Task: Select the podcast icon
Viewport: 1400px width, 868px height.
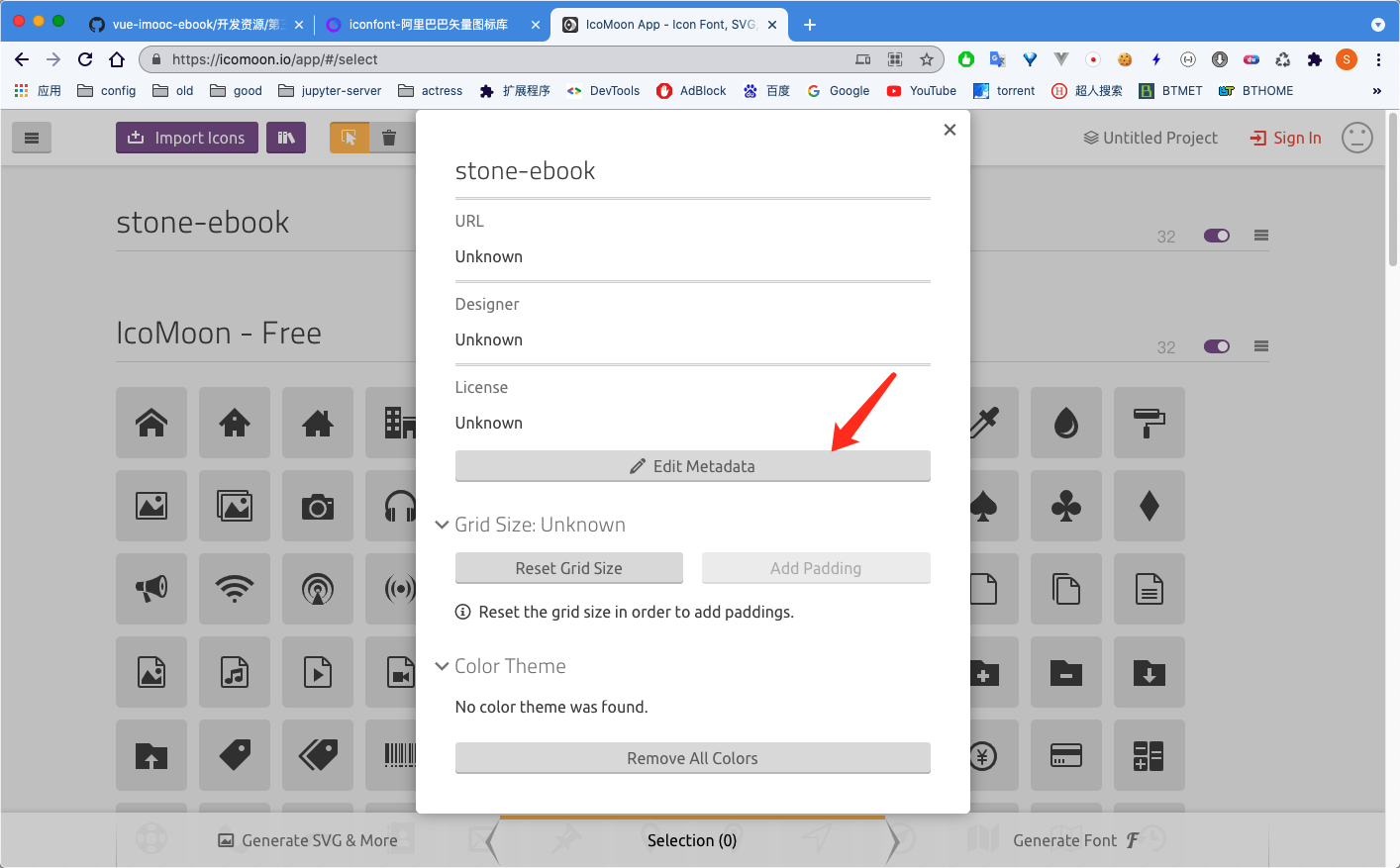Action: pos(318,589)
